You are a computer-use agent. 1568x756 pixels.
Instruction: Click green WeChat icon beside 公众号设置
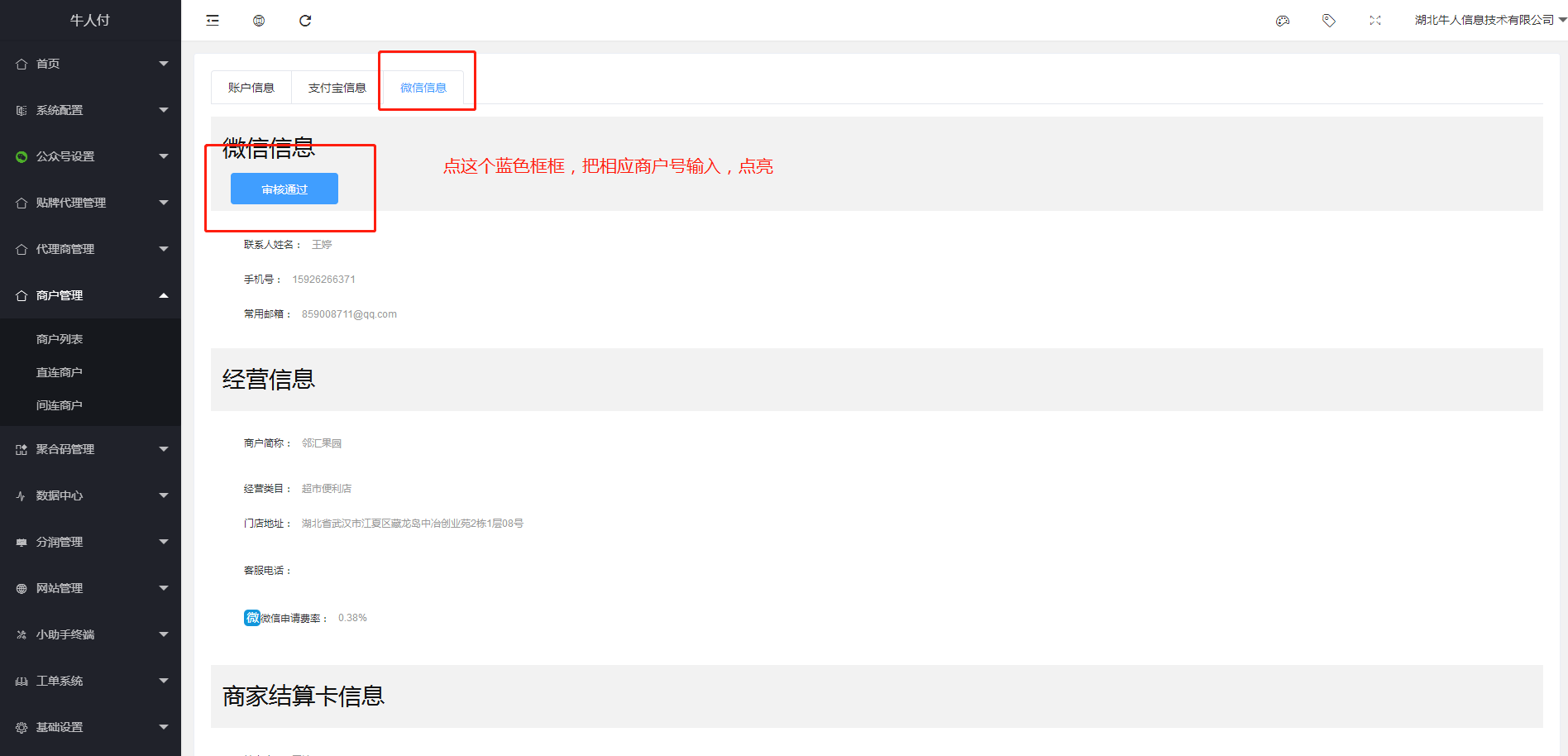tap(22, 156)
